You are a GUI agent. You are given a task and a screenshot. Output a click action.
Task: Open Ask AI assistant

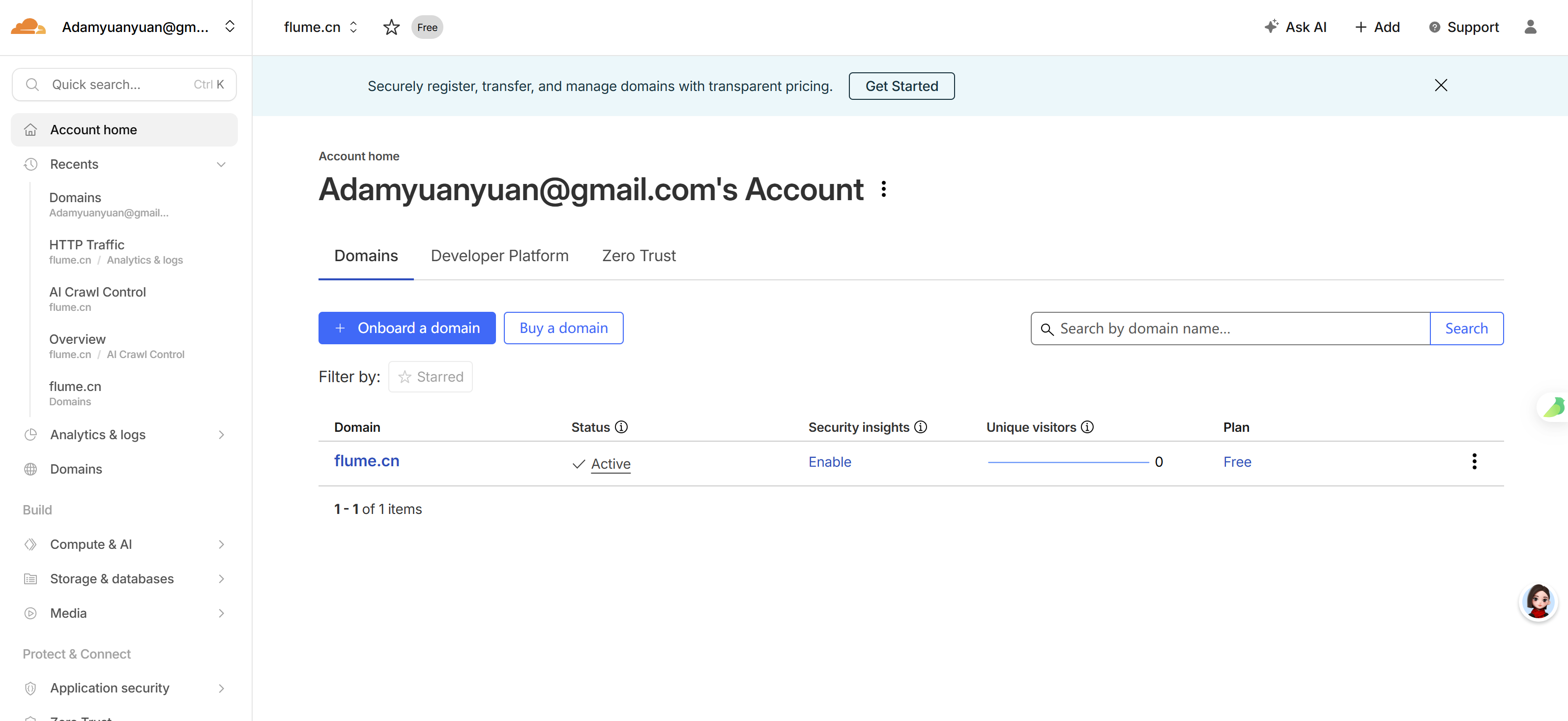tap(1295, 28)
